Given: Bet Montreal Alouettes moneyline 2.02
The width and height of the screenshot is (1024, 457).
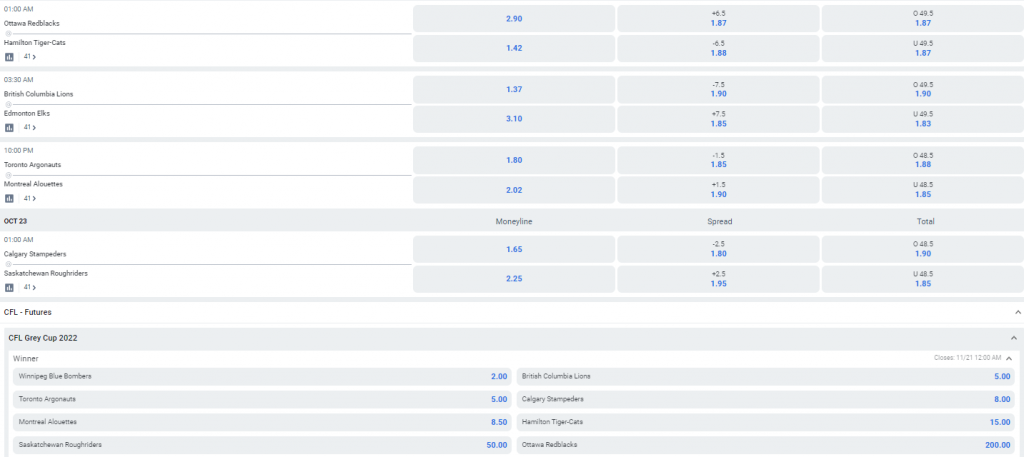Looking at the screenshot, I should pos(514,190).
